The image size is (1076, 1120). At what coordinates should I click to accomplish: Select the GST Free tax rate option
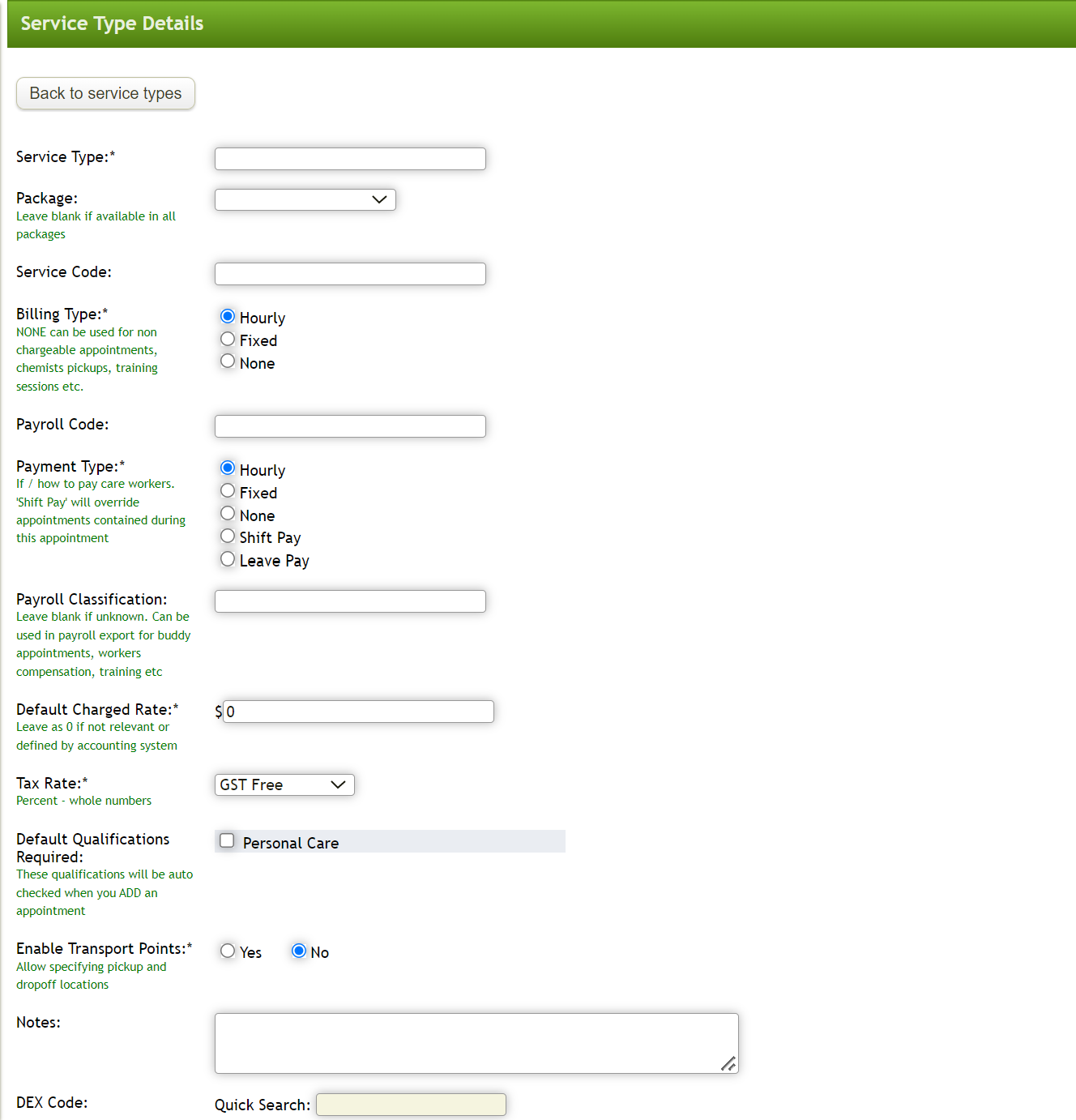[284, 784]
